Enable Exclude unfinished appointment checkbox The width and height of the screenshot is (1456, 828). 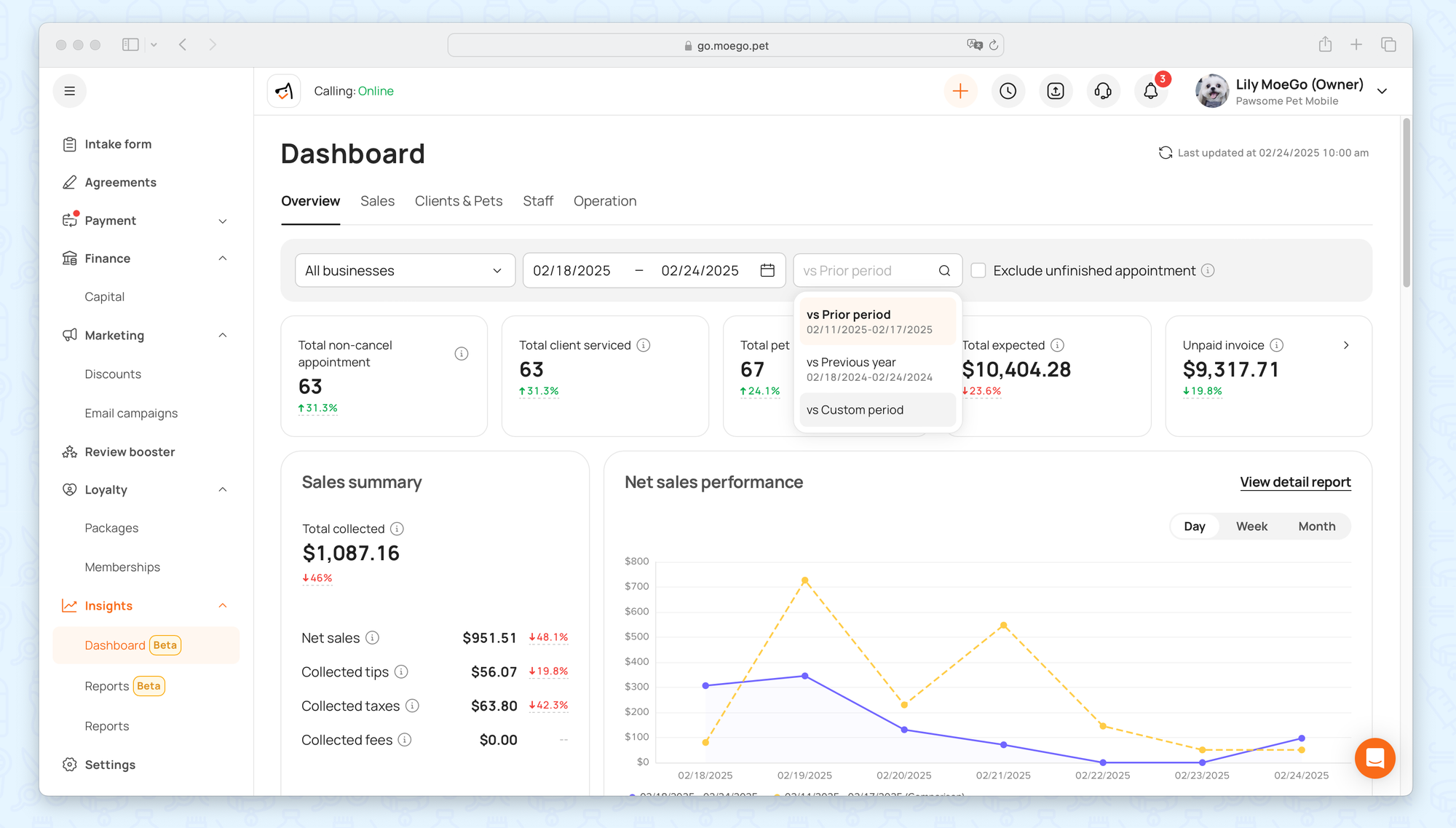pos(978,271)
